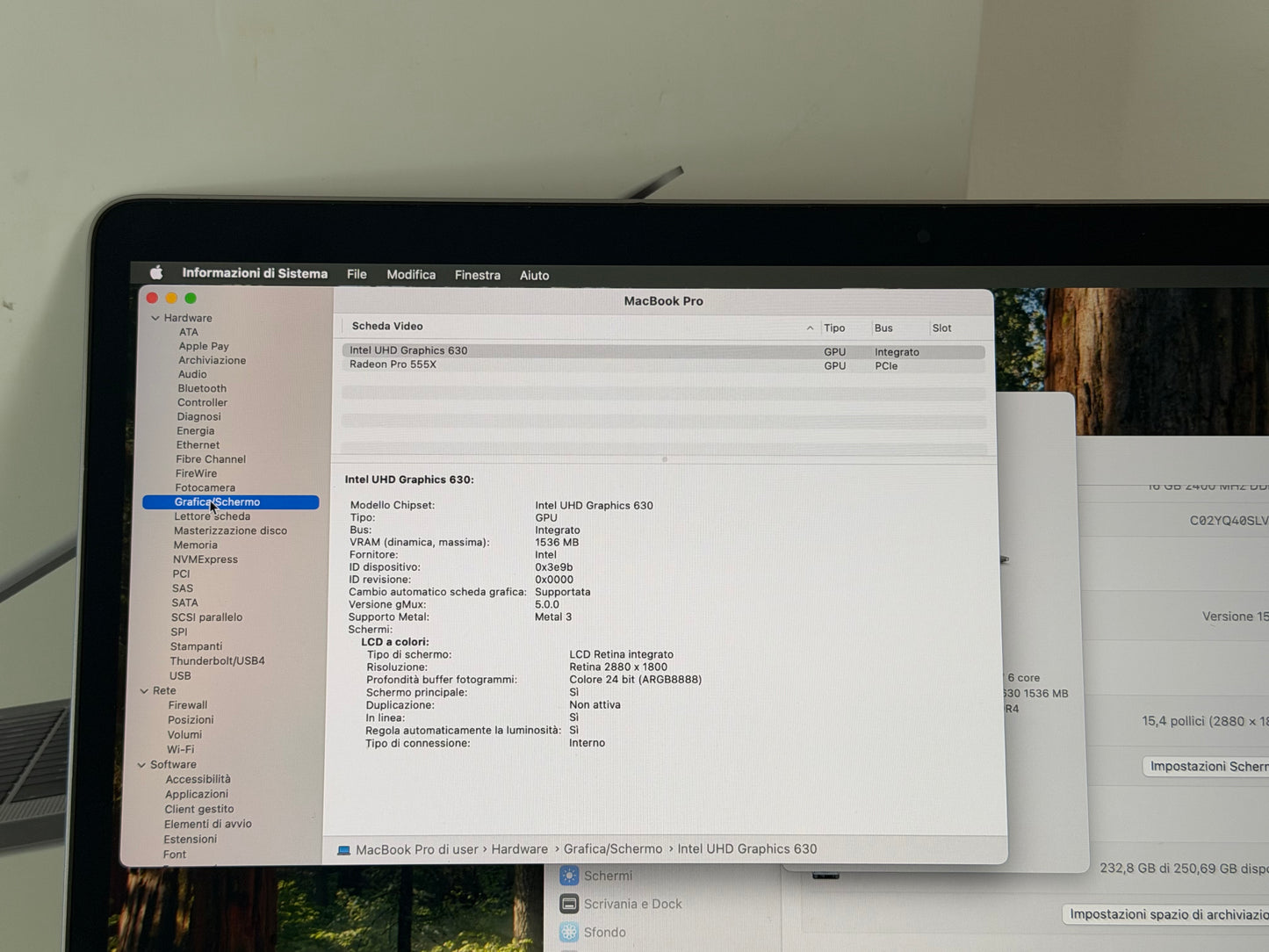Sort by the Slot column header
Image resolution: width=1269 pixels, height=952 pixels.
[x=941, y=328]
